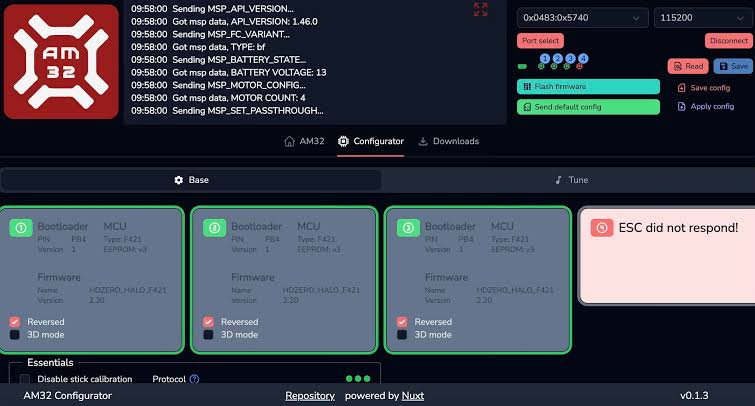
Task: Expand the log panel to fullscreen
Action: 481,10
